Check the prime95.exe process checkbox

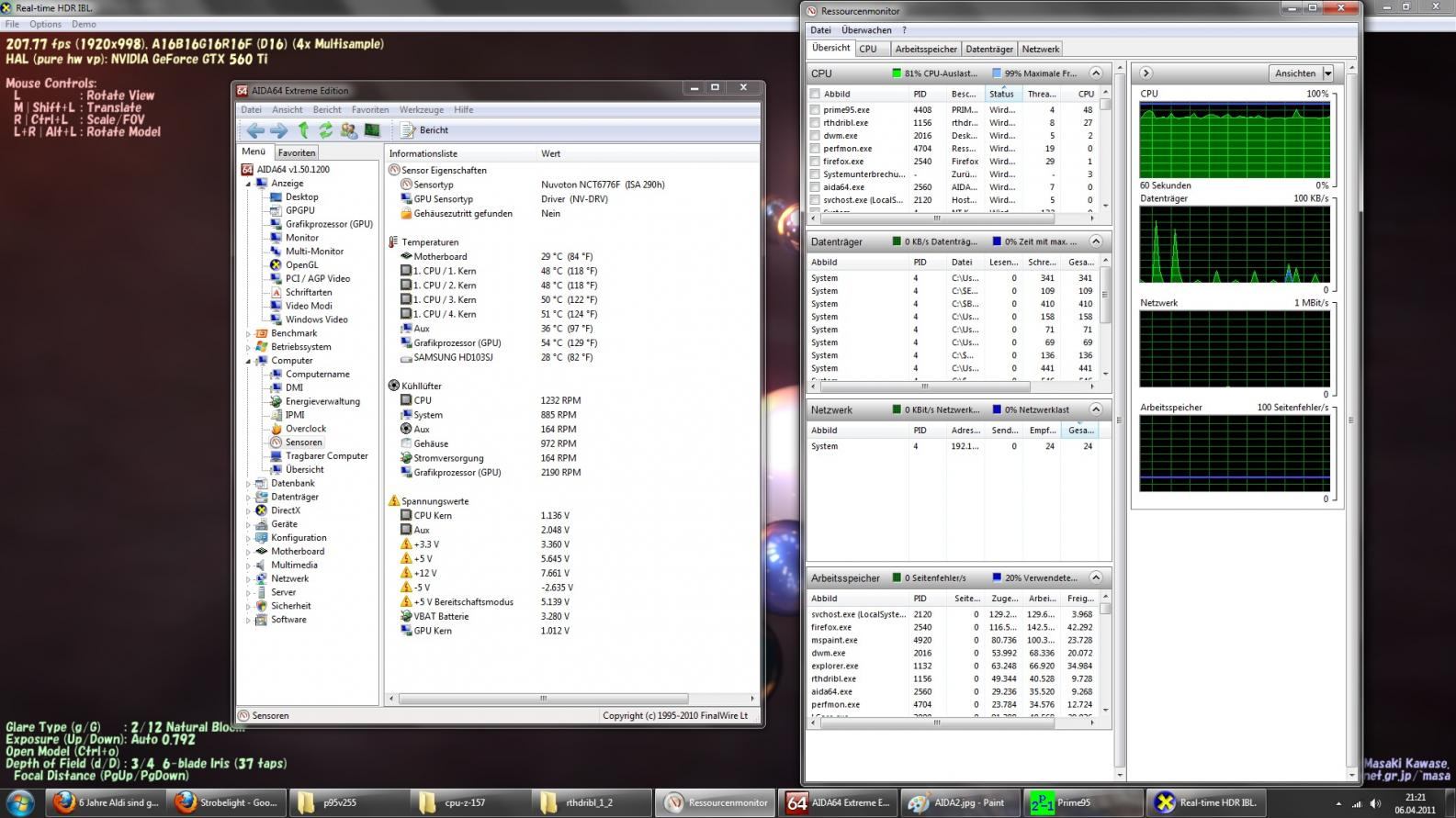815,109
